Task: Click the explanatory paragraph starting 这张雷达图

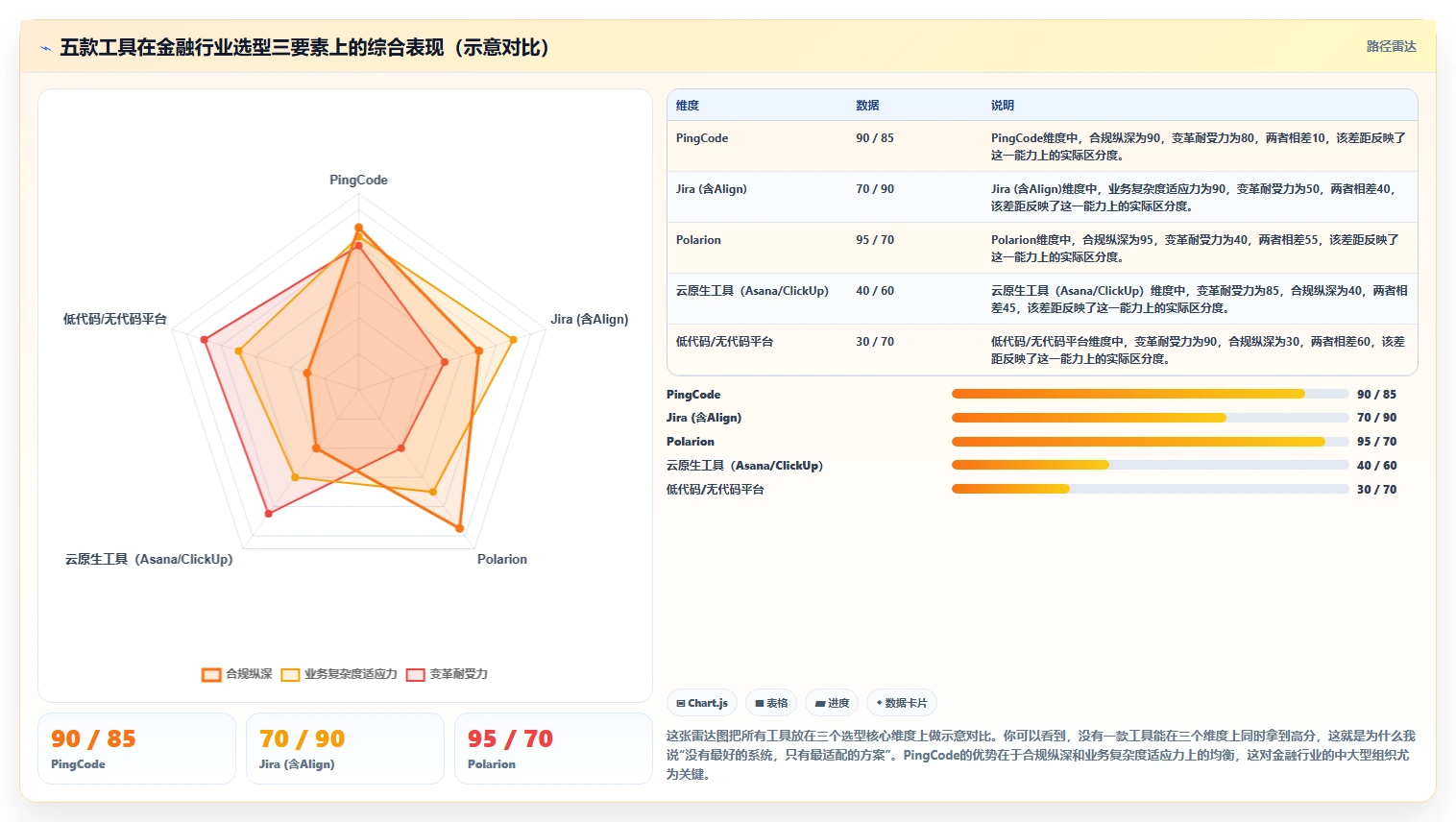Action: pos(1041,755)
